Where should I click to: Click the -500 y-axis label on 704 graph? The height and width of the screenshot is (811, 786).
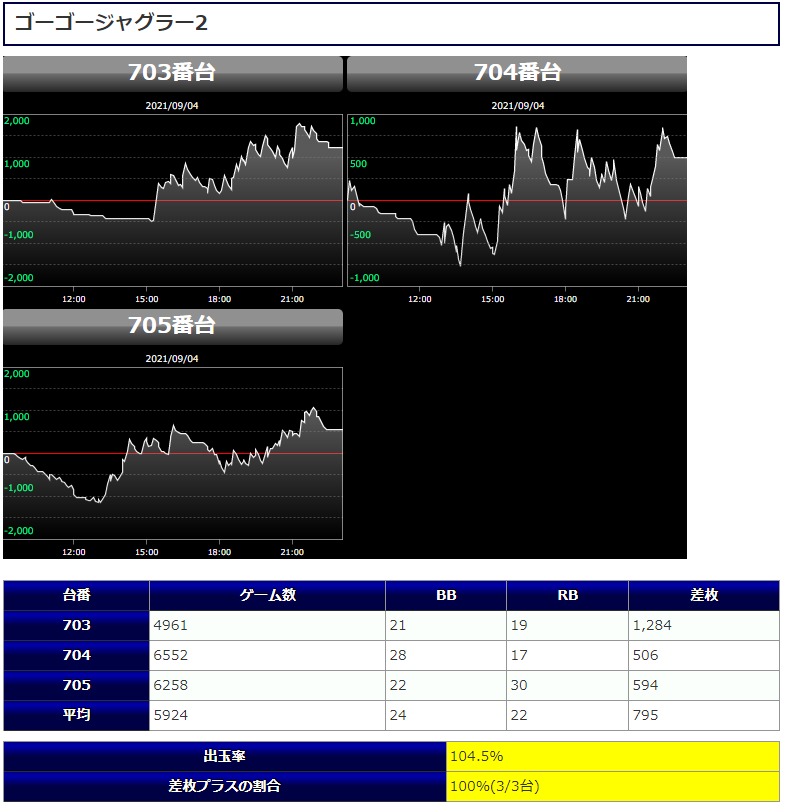tap(360, 235)
